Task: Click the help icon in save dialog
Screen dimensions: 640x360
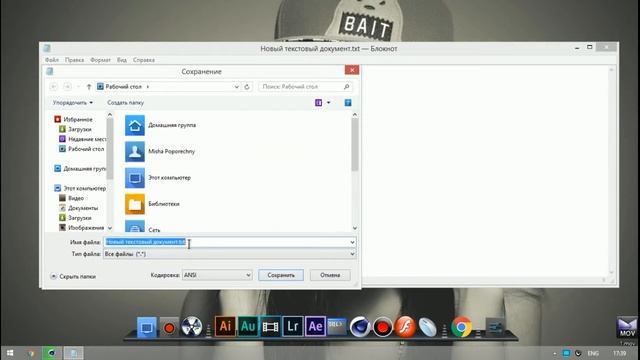Action: pos(348,102)
